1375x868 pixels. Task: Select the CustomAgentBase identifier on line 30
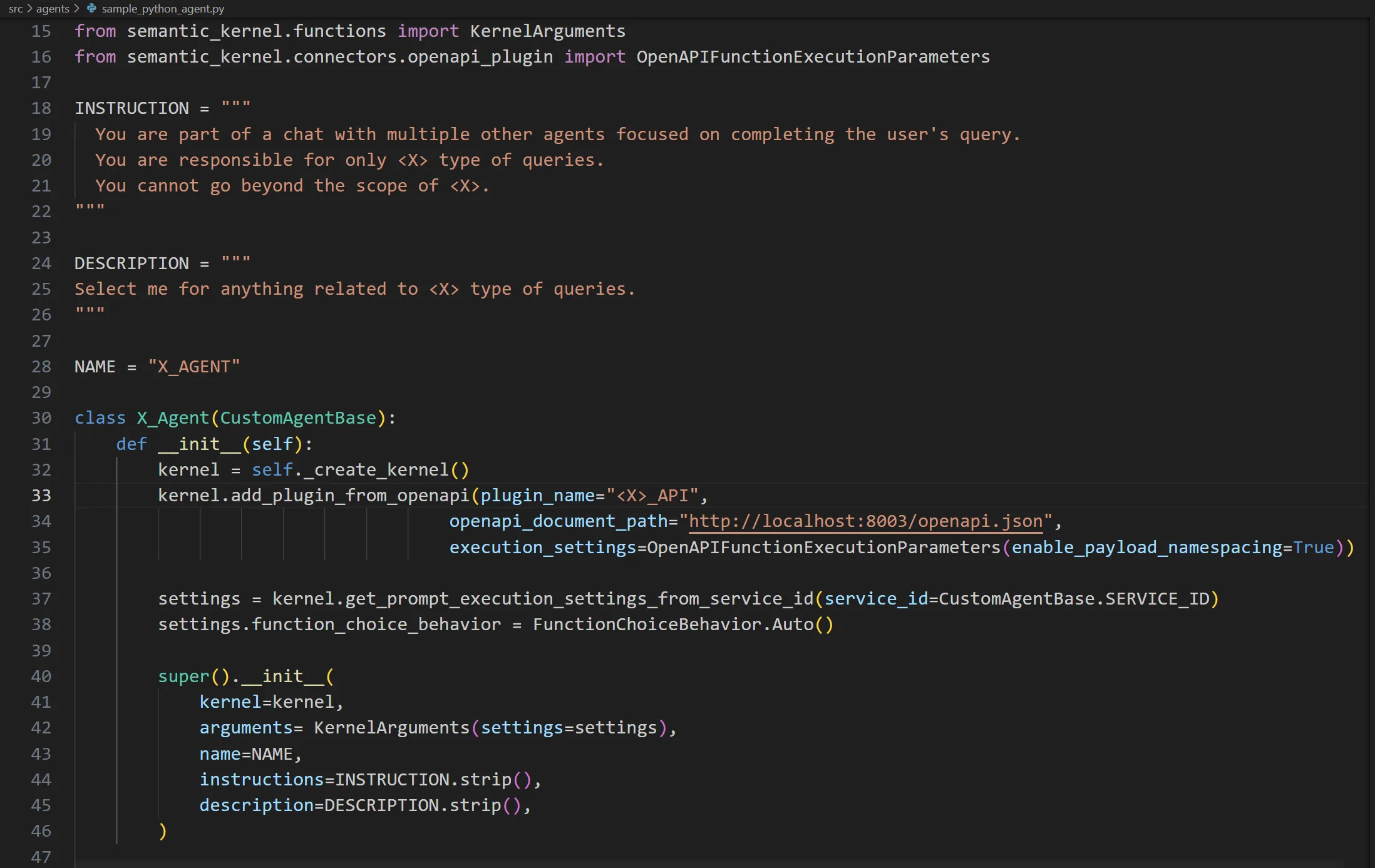[297, 418]
